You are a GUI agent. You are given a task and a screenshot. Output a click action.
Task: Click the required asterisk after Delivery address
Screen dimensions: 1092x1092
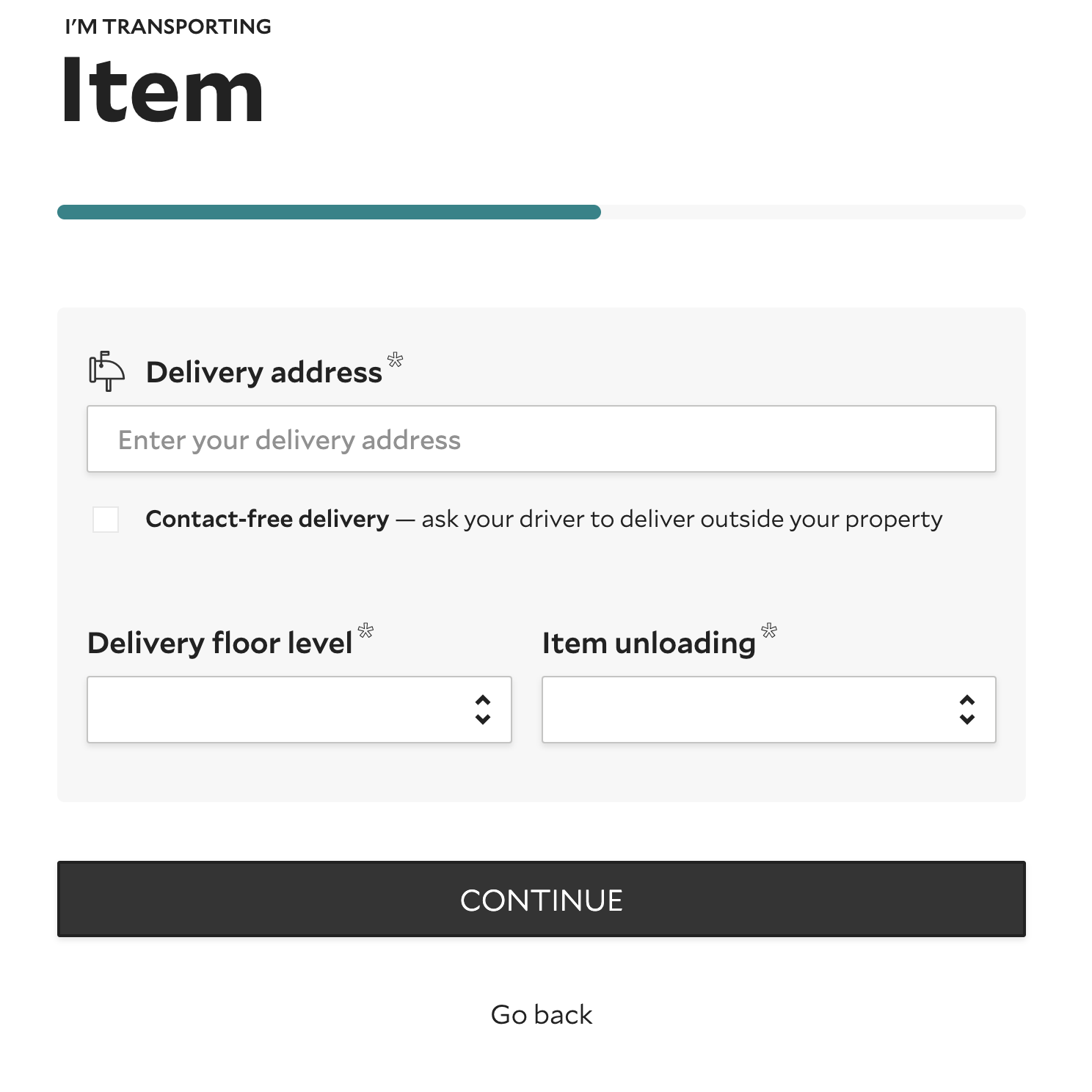[395, 360]
